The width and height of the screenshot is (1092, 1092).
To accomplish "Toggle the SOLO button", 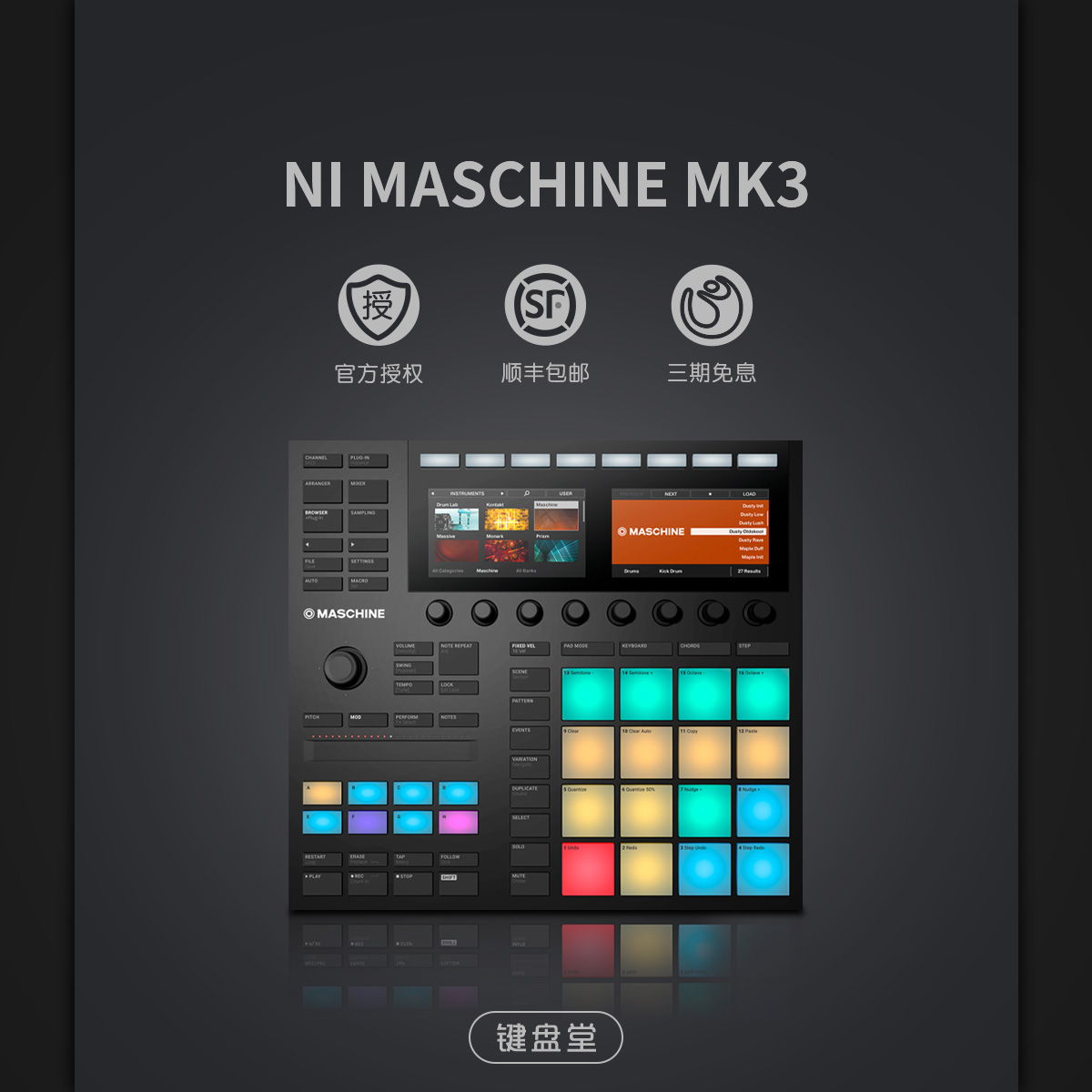I will pos(530,854).
